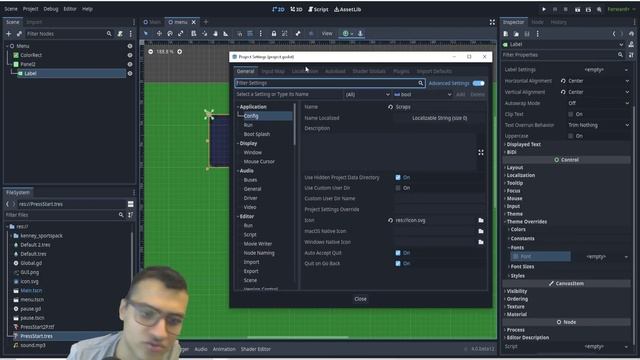This screenshot has height=360, width=640.
Task: Lock the selected node with padlock icon
Action: coord(274,33)
